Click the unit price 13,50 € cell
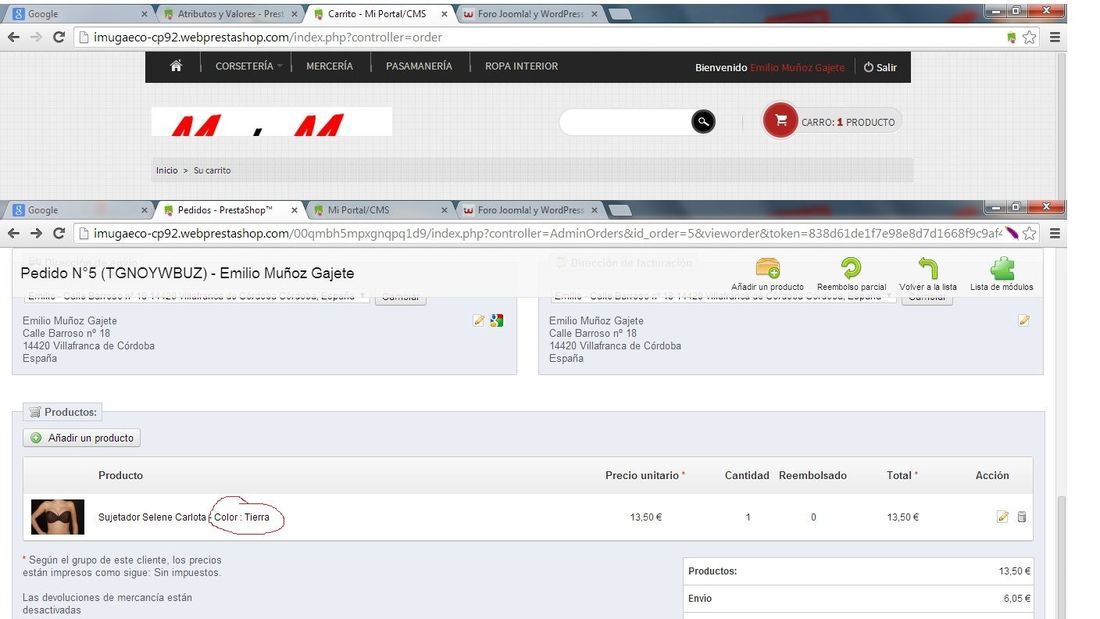The image size is (1100, 619). [646, 517]
